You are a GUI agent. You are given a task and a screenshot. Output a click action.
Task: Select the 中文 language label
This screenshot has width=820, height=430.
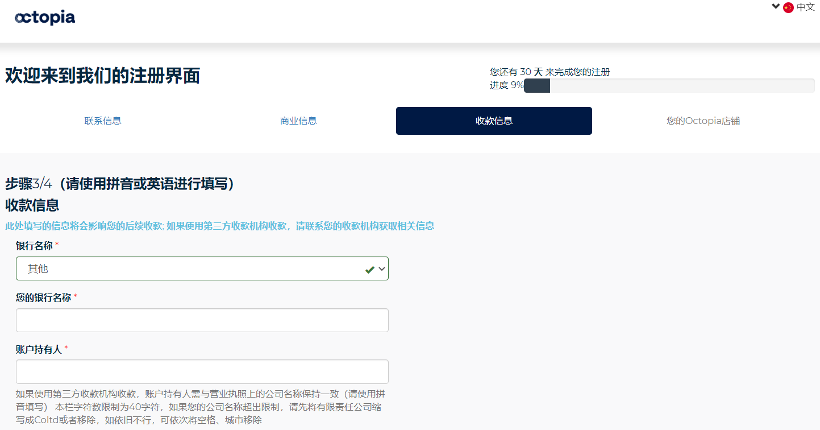coord(805,7)
